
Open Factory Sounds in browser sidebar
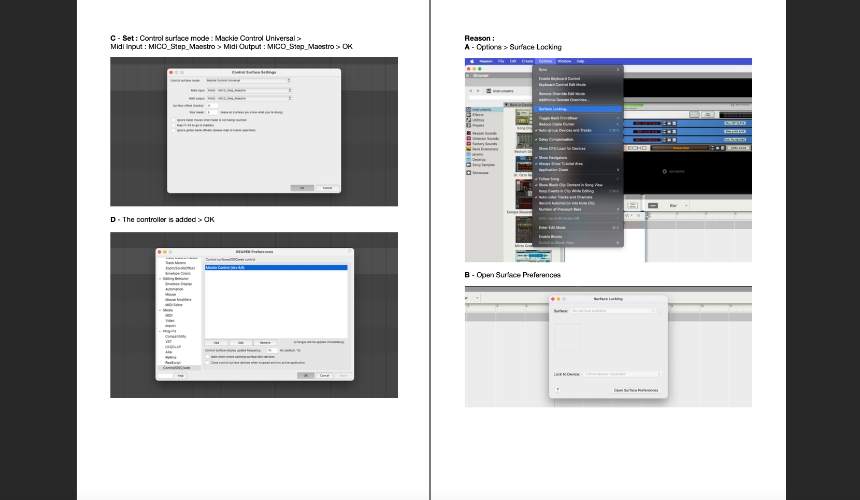[482, 144]
